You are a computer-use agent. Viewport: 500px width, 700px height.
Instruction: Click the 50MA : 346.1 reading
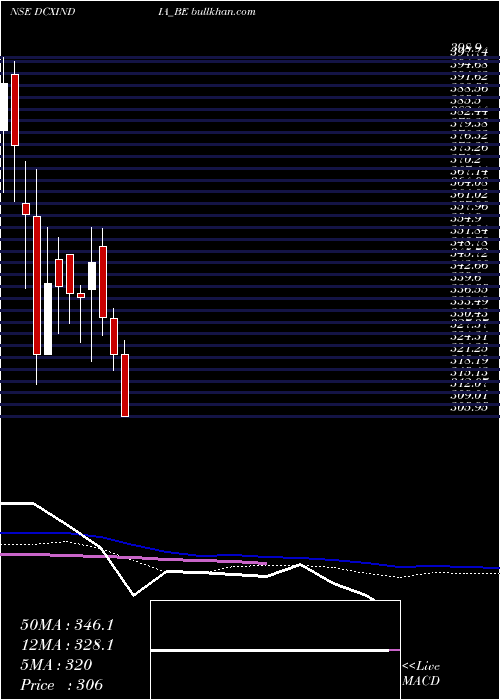[x=67, y=625]
